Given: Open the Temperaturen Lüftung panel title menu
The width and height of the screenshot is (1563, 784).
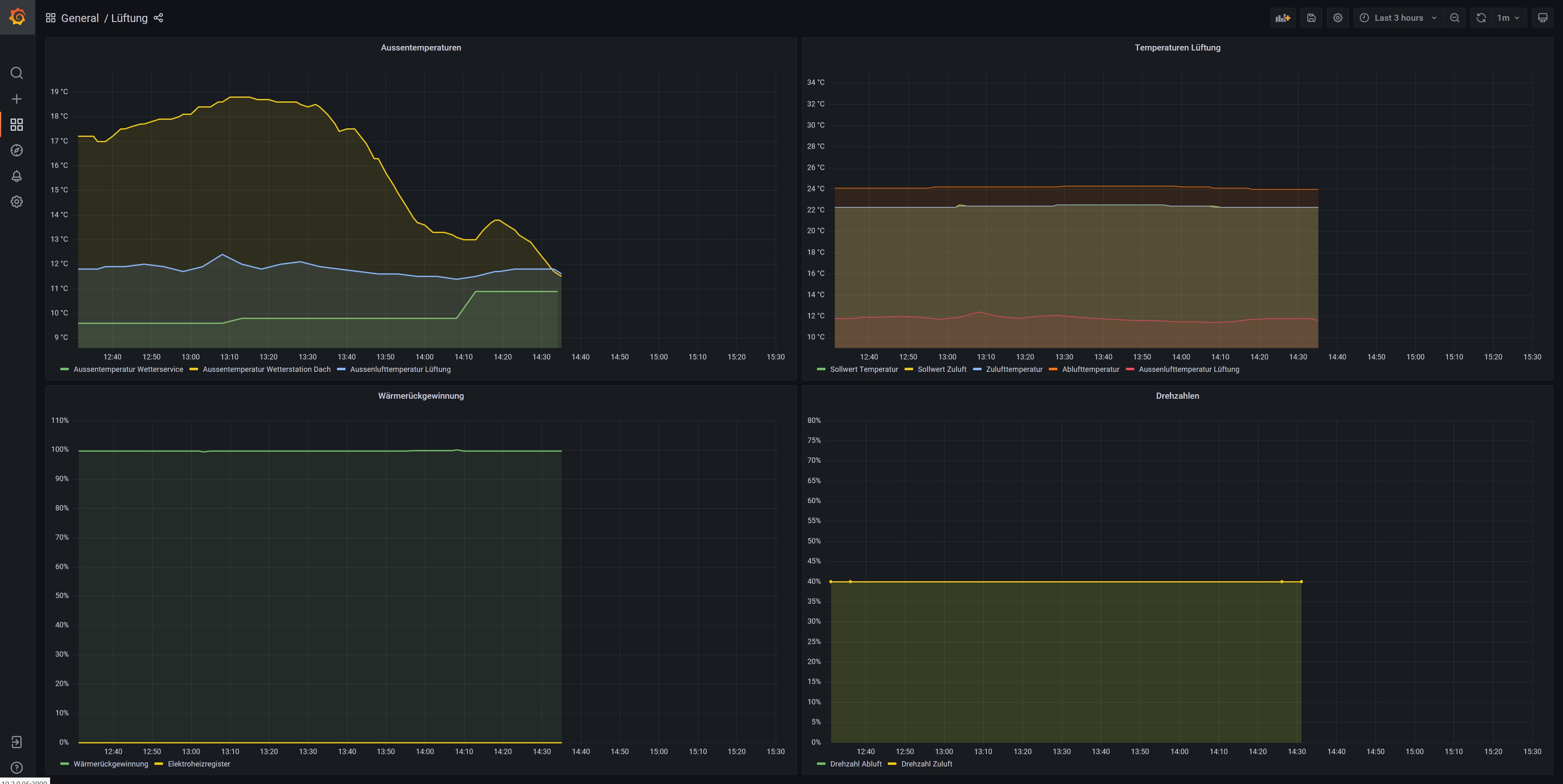Looking at the screenshot, I should [1177, 47].
